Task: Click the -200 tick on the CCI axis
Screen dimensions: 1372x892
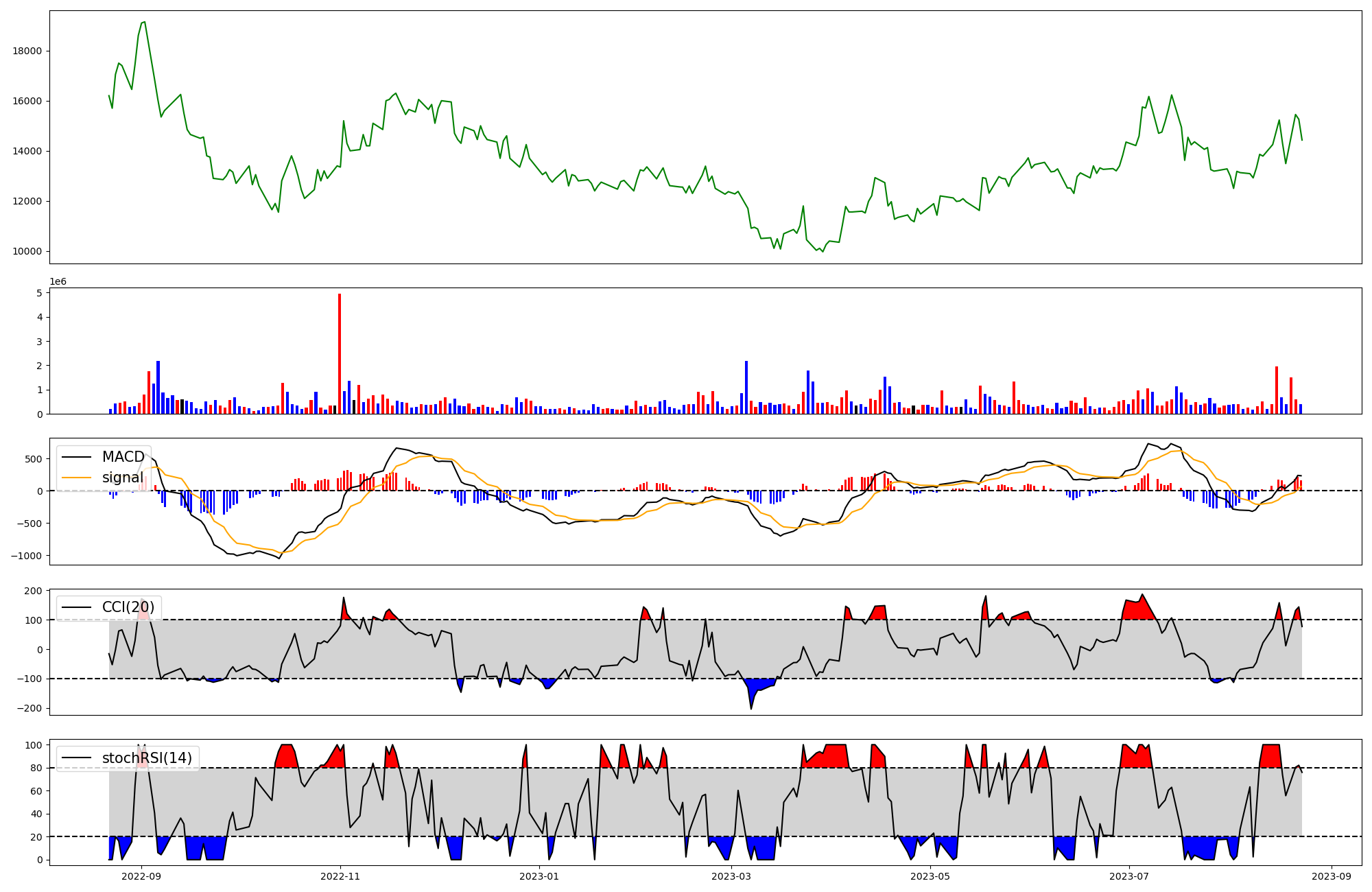Action: tap(30, 708)
